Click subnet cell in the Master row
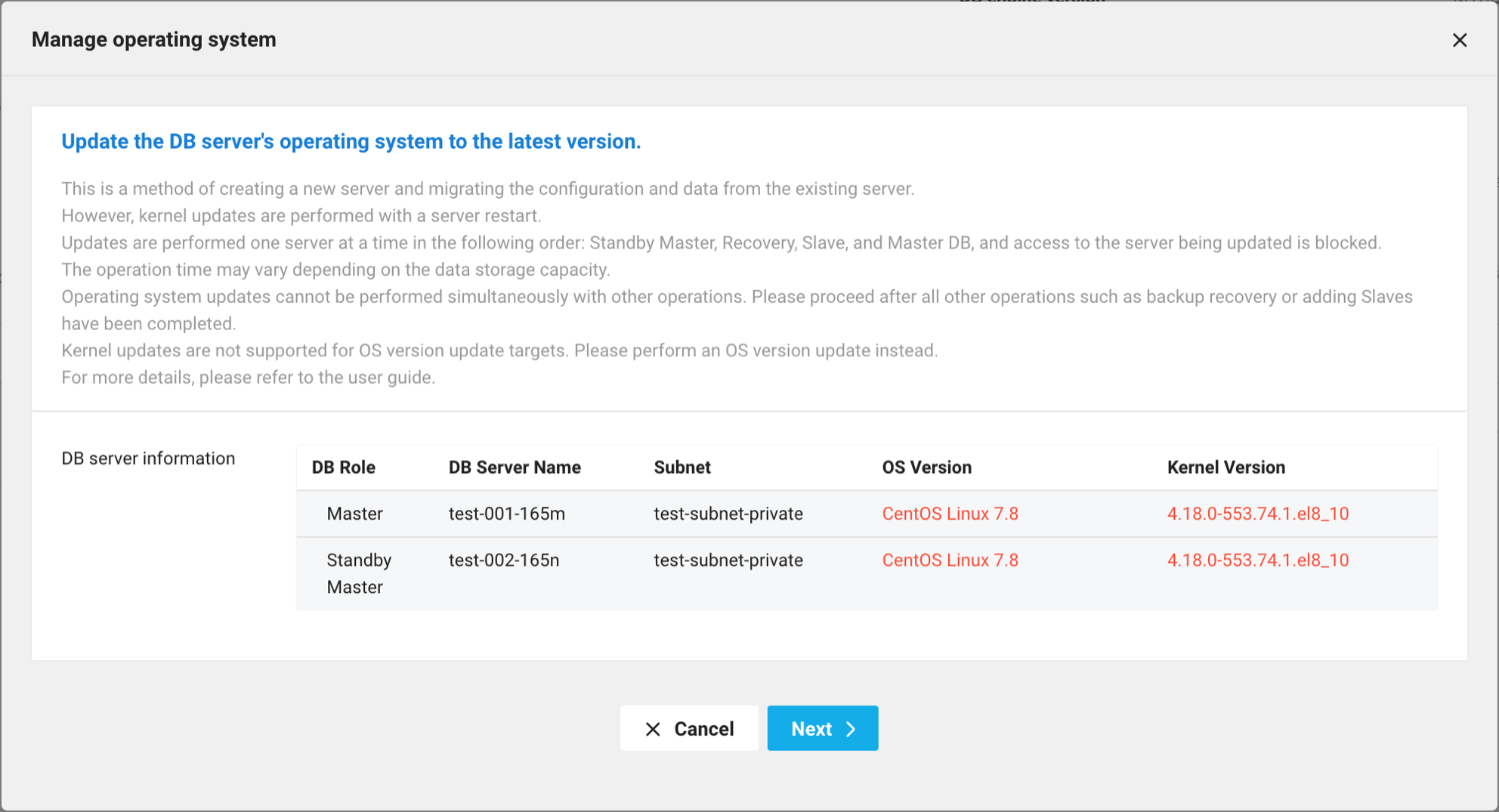1499x812 pixels. [x=728, y=514]
